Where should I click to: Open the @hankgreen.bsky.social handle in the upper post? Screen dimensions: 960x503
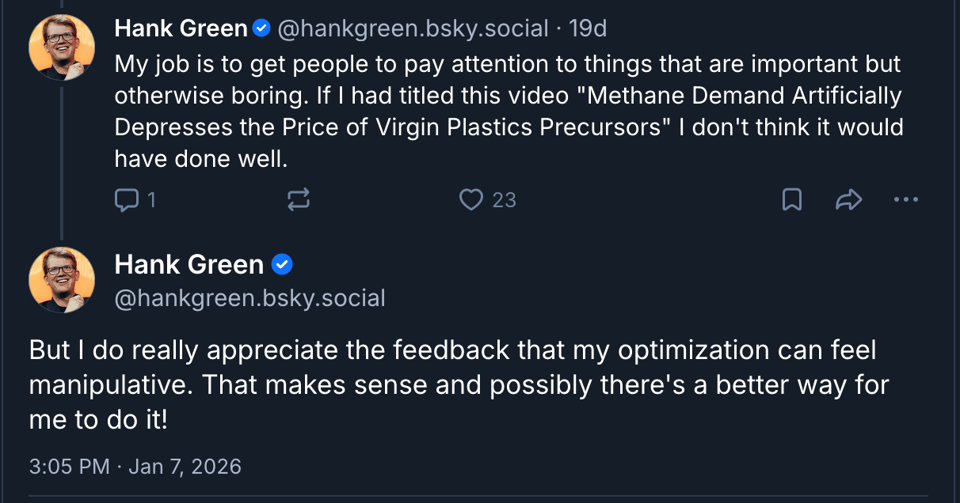point(412,28)
